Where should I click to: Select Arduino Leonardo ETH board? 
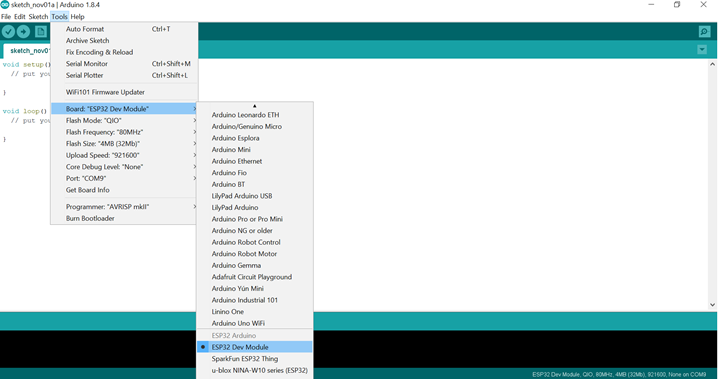pos(255,115)
